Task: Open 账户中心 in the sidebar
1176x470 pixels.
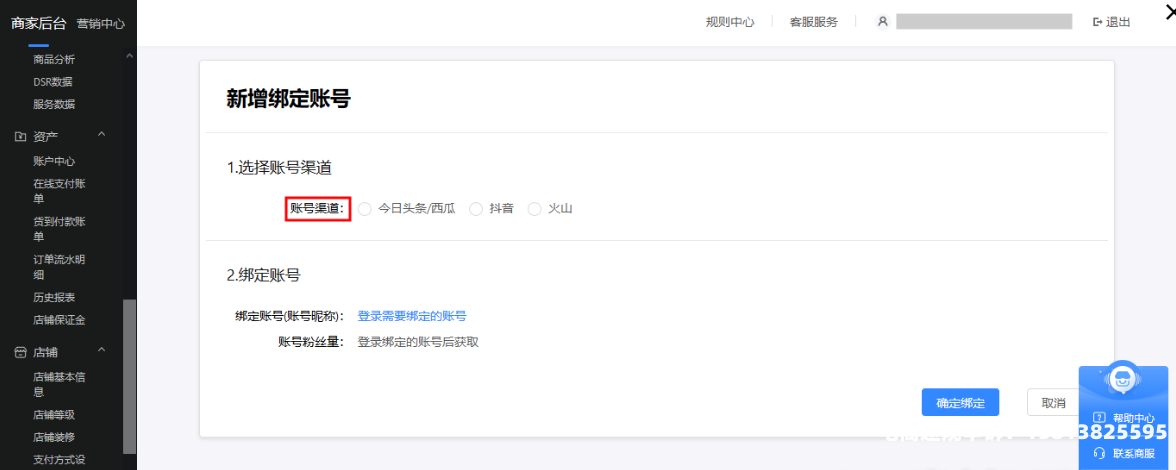Action: 54,161
